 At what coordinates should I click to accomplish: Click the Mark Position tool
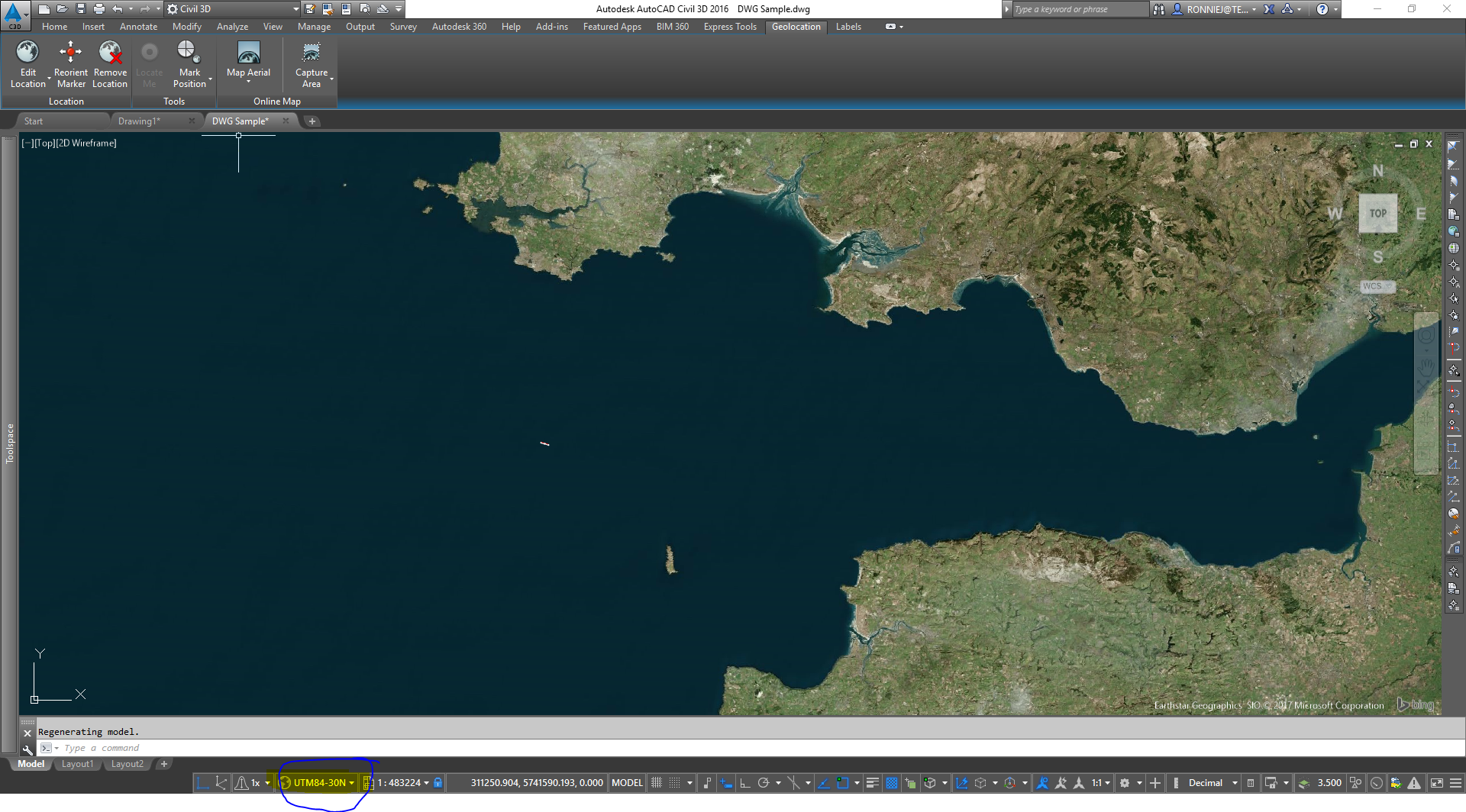tap(189, 64)
